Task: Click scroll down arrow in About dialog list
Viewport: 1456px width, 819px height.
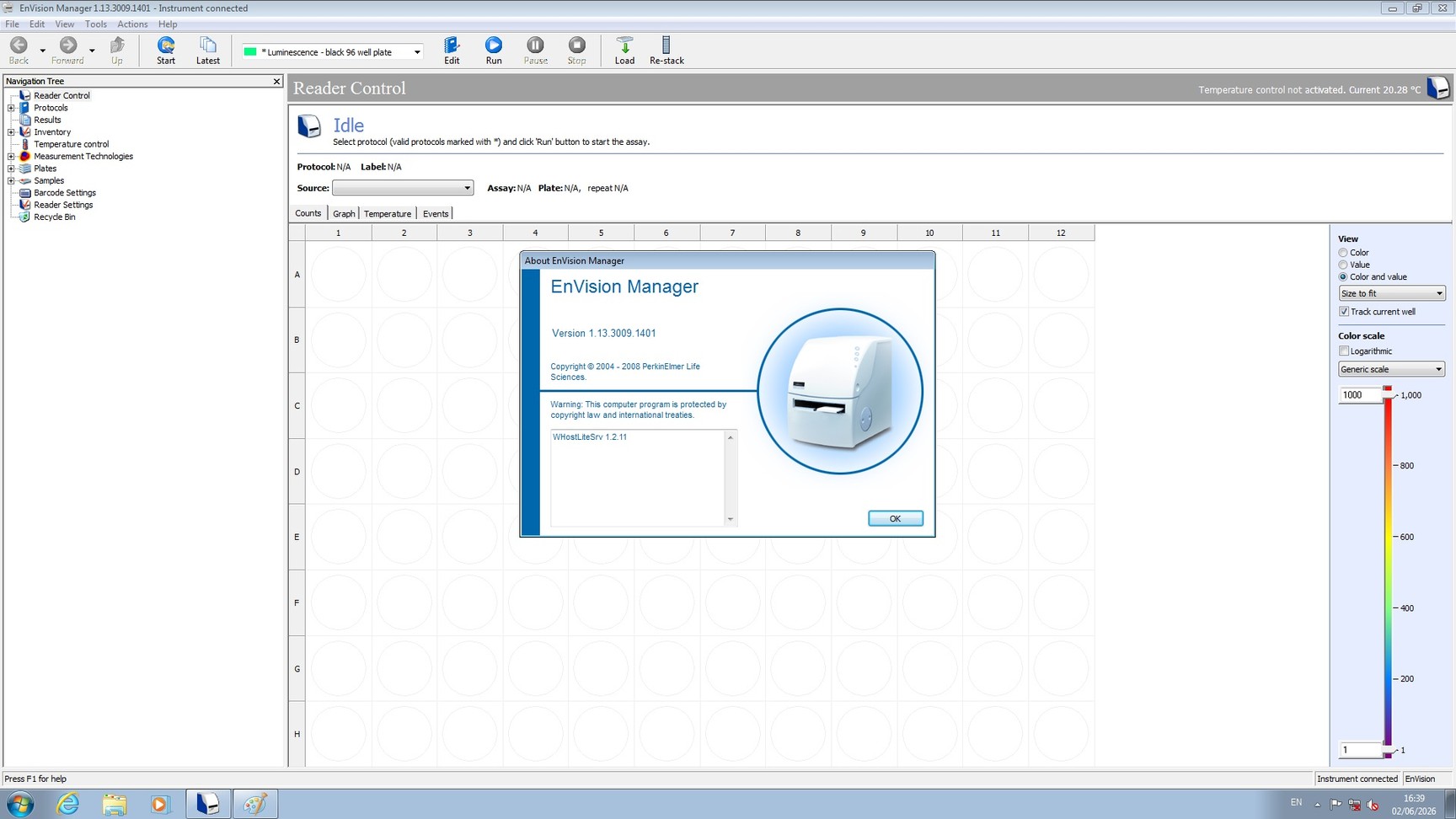Action: click(731, 519)
